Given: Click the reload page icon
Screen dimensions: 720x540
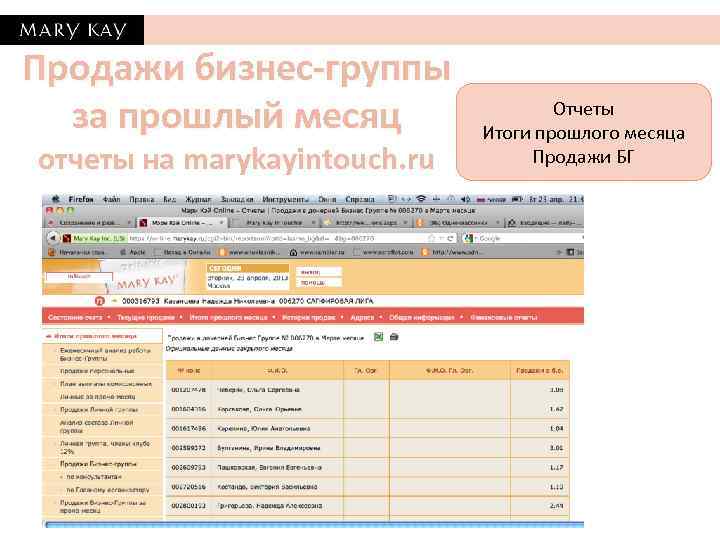Looking at the screenshot, I should [450, 238].
